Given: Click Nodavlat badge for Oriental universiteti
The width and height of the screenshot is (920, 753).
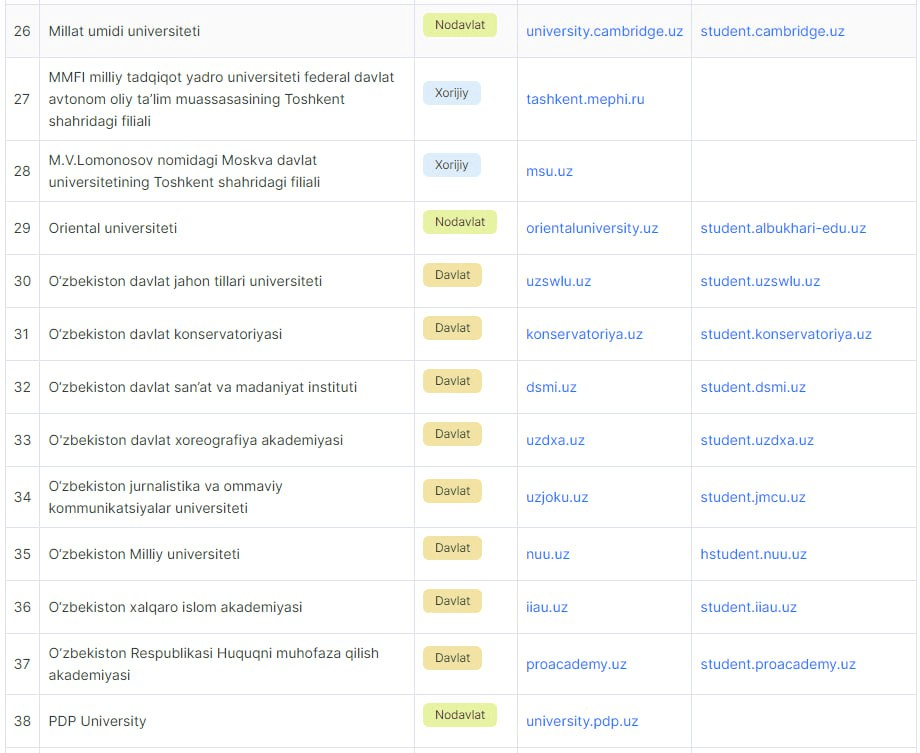Looking at the screenshot, I should (460, 222).
